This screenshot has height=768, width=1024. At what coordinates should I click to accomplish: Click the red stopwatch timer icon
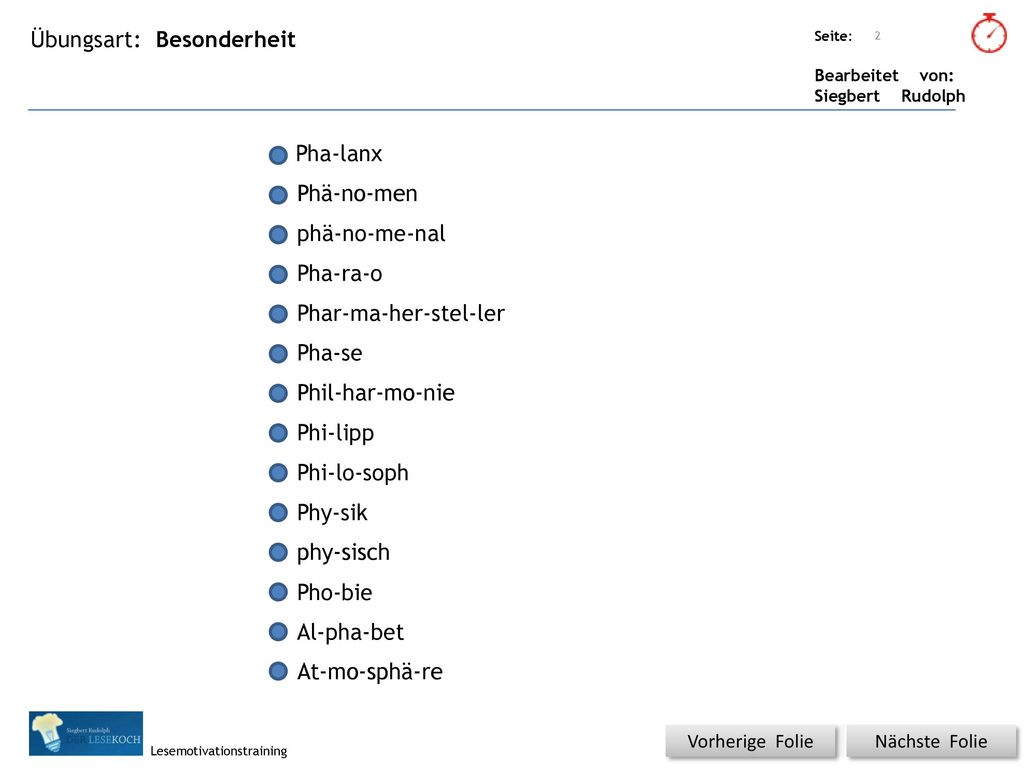[989, 33]
